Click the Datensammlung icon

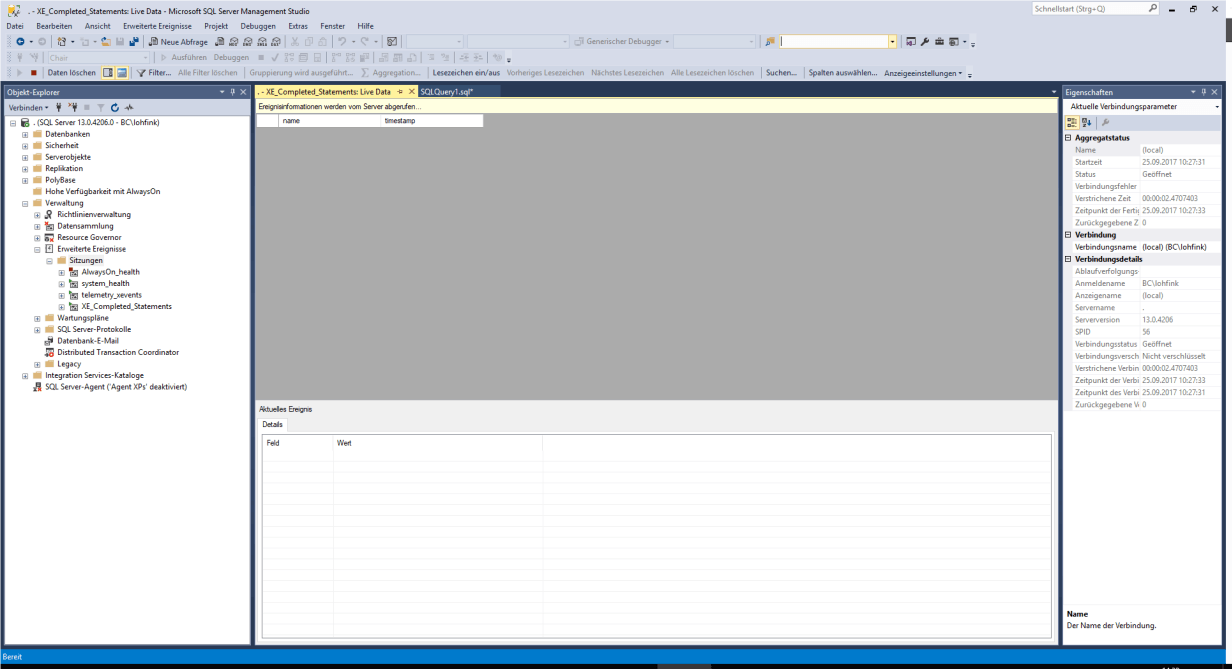(49, 226)
